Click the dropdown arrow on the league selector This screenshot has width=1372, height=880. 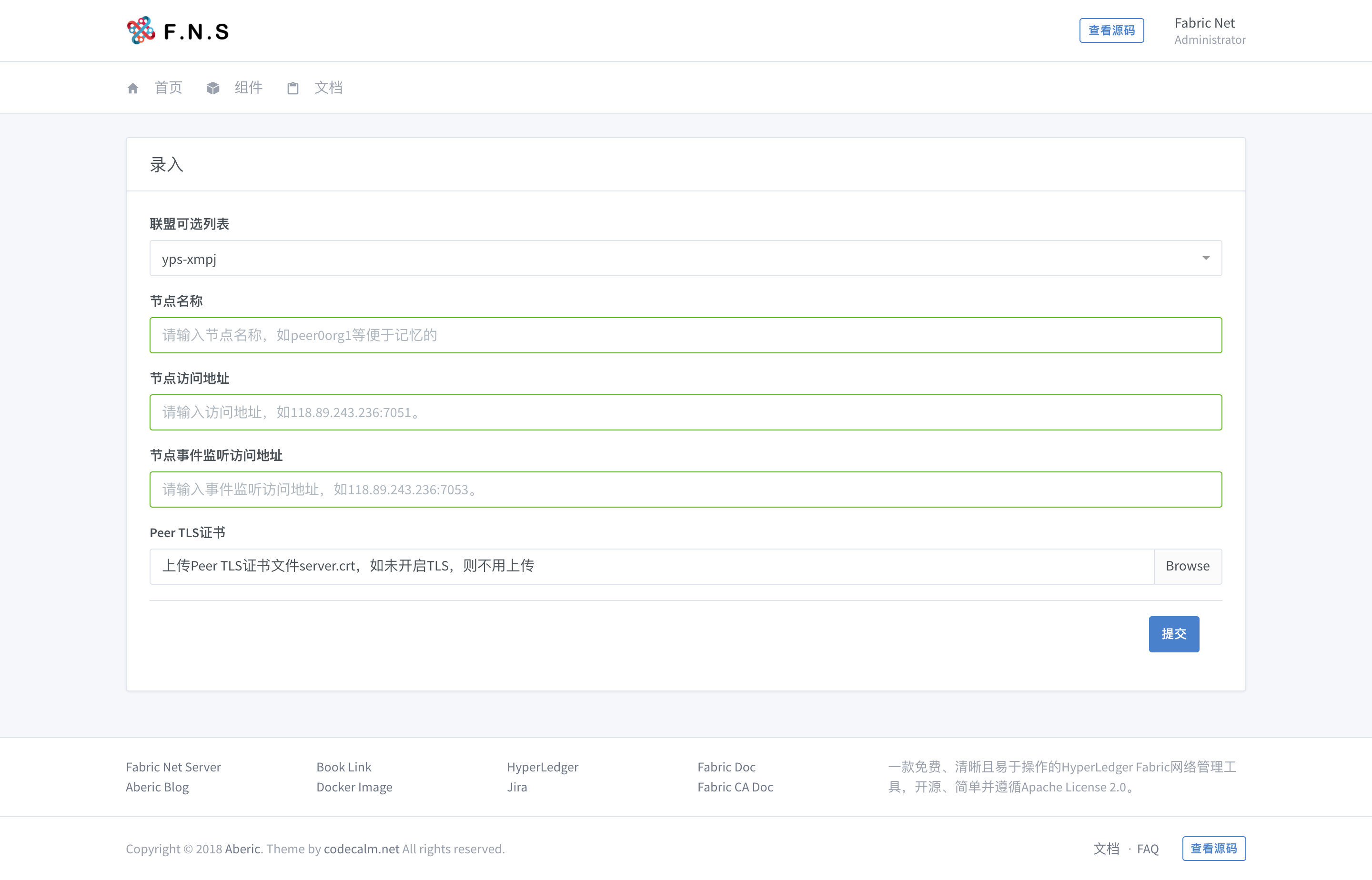click(x=1206, y=258)
